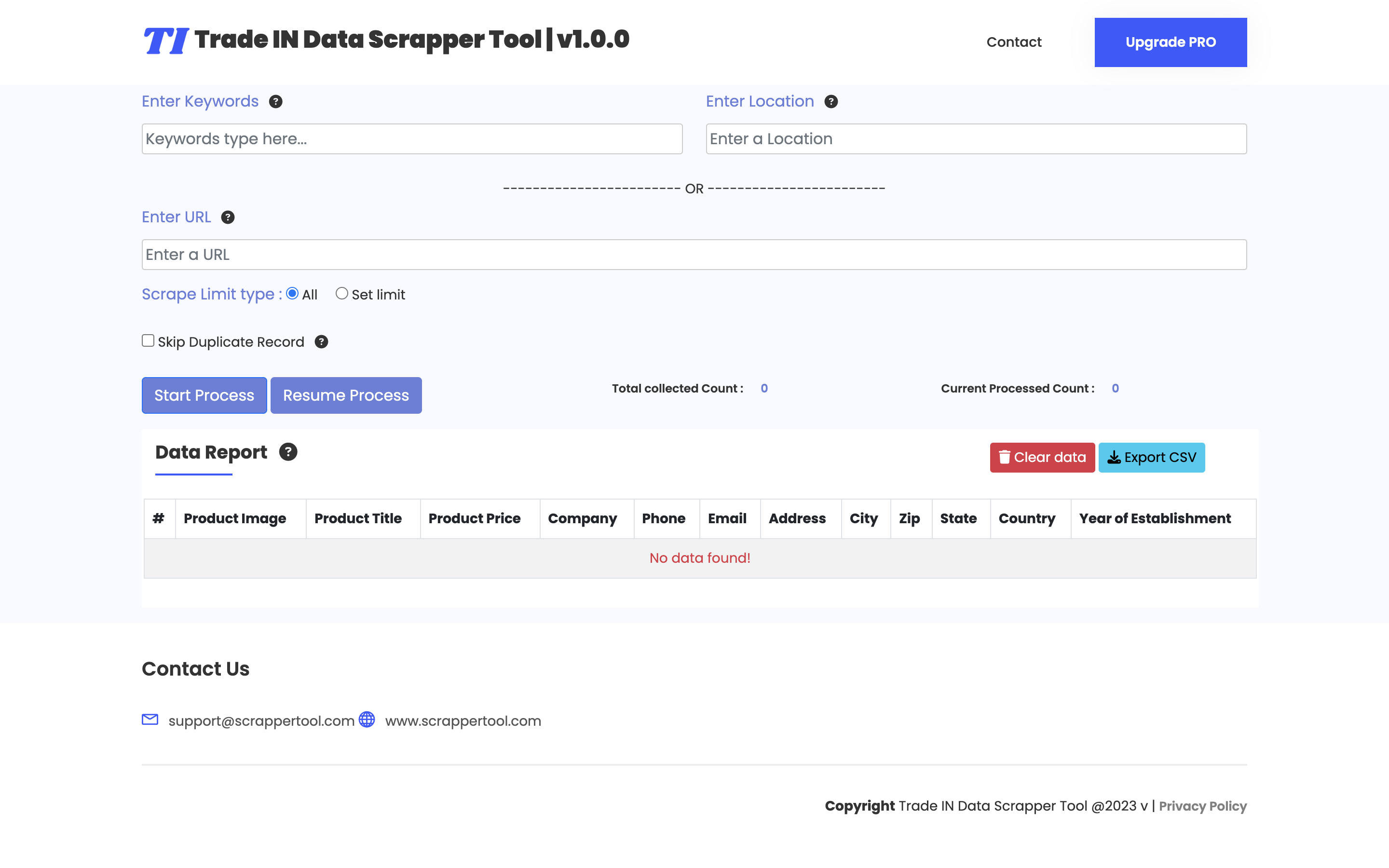1389x868 pixels.
Task: Open the Data Report help icon
Action: pos(288,452)
